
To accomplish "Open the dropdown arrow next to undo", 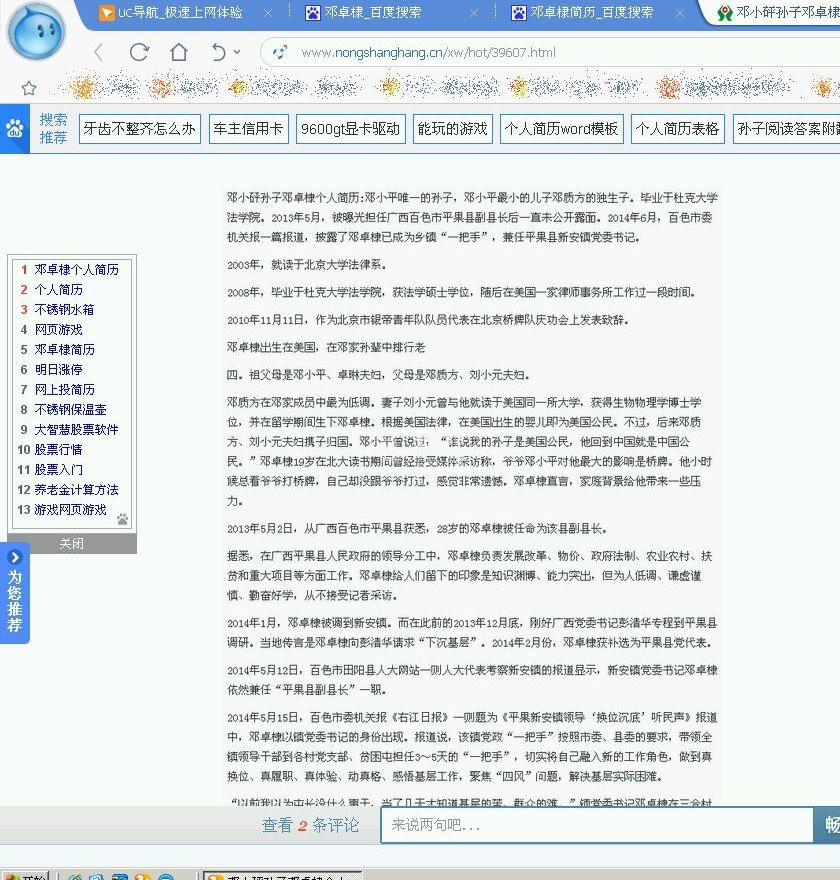I will point(237,52).
